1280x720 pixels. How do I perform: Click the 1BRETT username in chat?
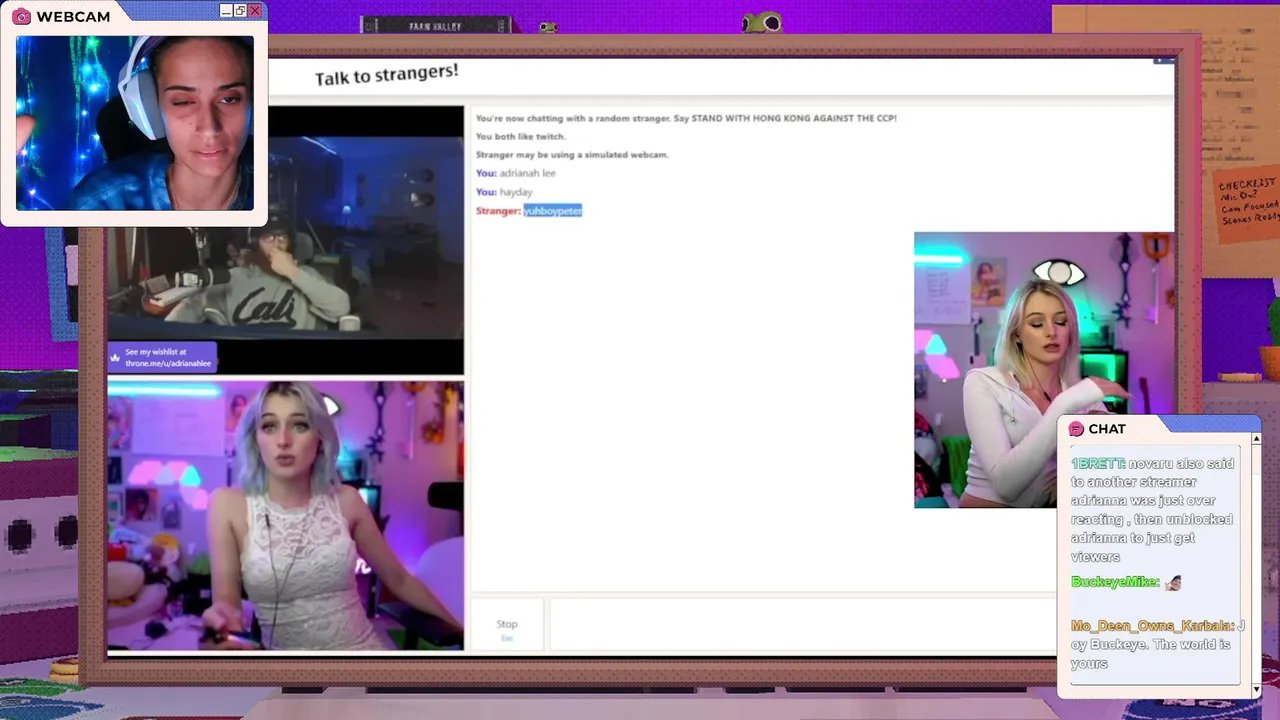1098,464
